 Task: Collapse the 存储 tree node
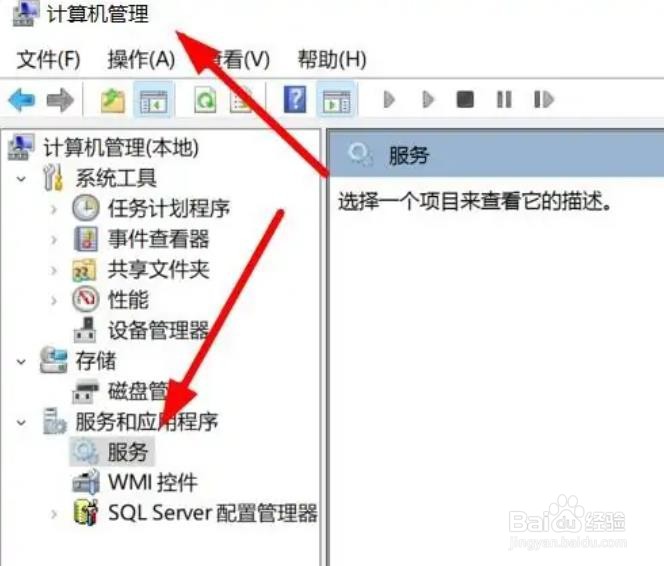(x=21, y=362)
